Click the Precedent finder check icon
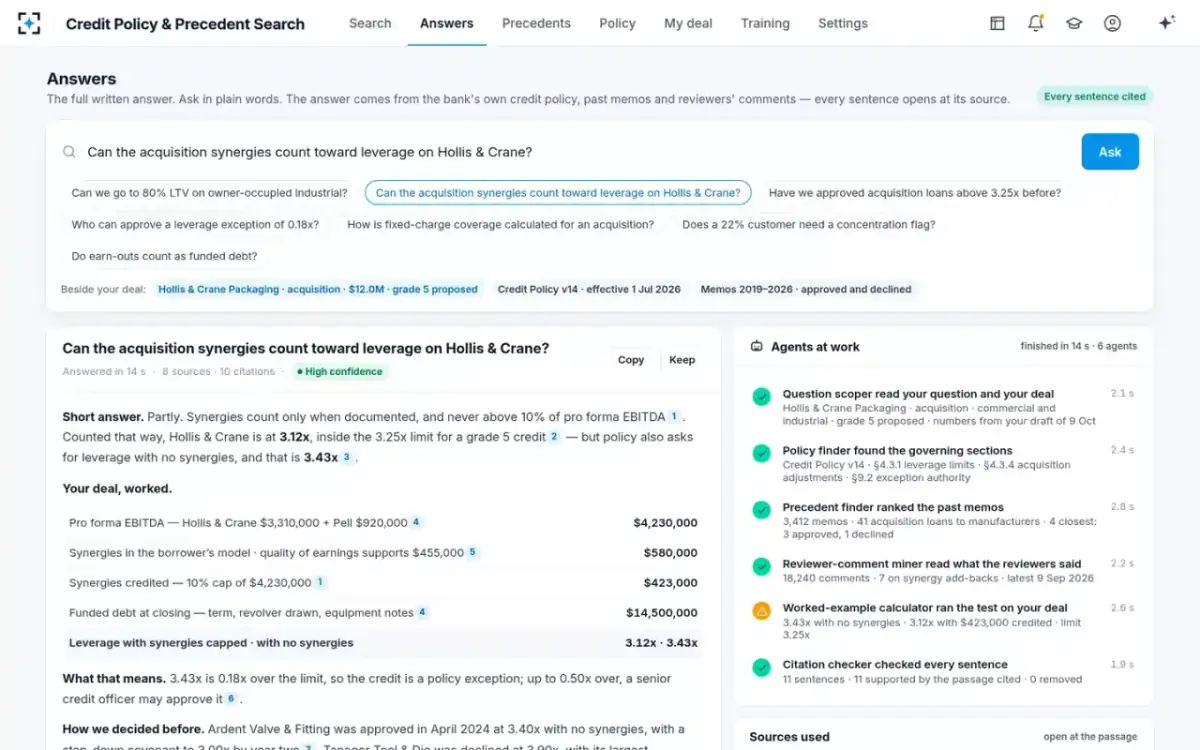The image size is (1200, 750). coord(761,510)
